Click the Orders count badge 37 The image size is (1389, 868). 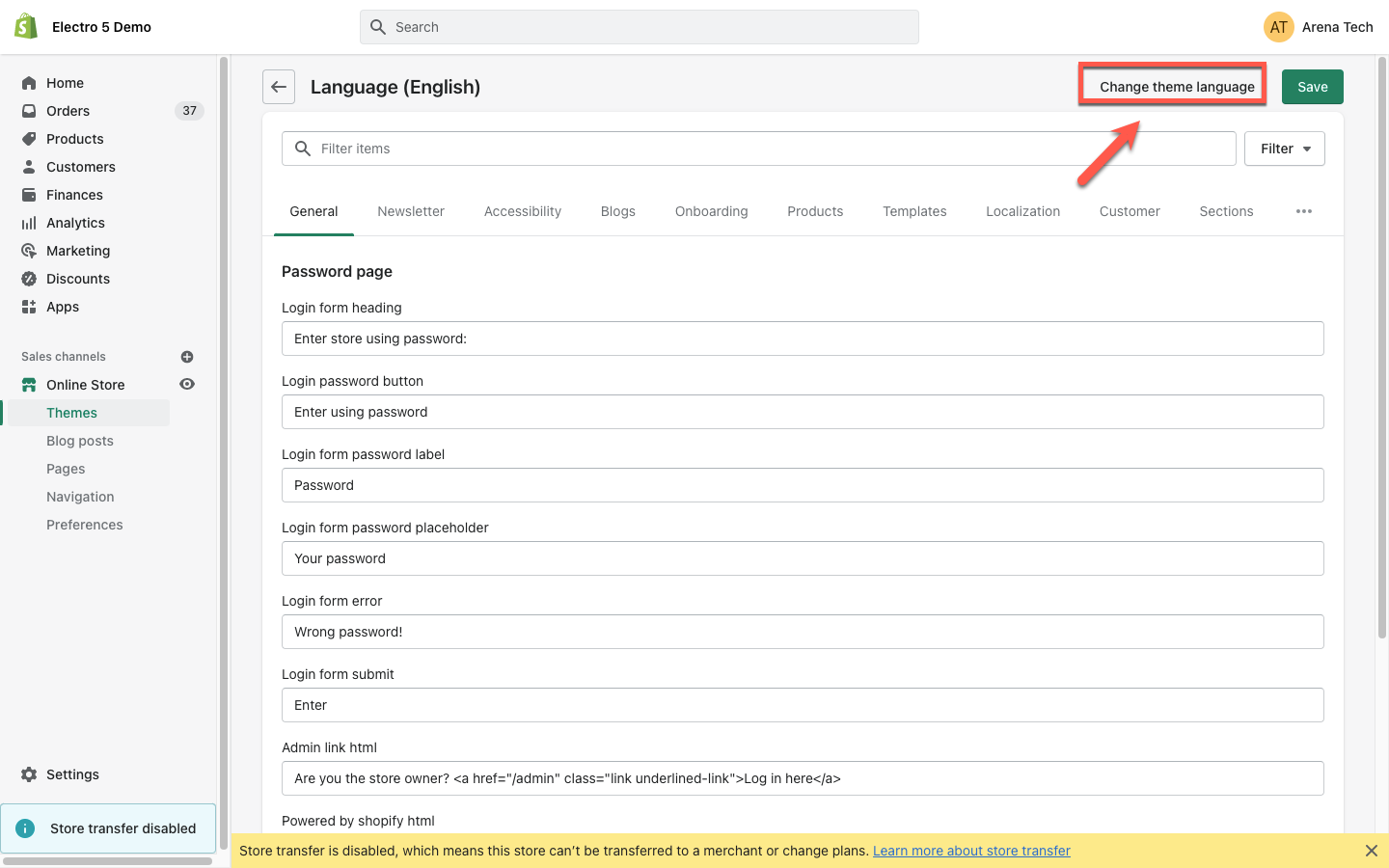(x=189, y=111)
